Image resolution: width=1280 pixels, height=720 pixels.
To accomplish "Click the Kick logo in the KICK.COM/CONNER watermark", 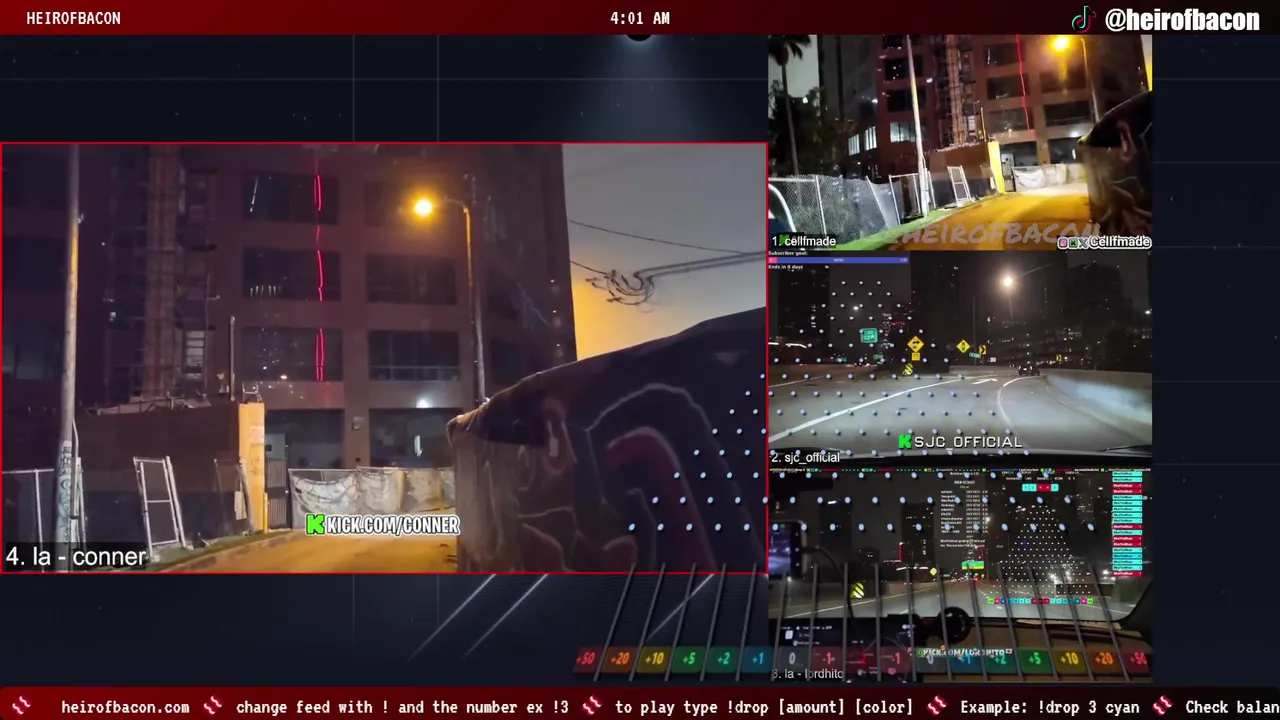I will (315, 525).
